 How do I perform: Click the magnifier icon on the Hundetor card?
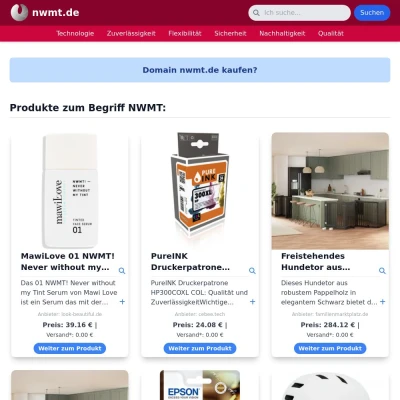click(x=382, y=271)
